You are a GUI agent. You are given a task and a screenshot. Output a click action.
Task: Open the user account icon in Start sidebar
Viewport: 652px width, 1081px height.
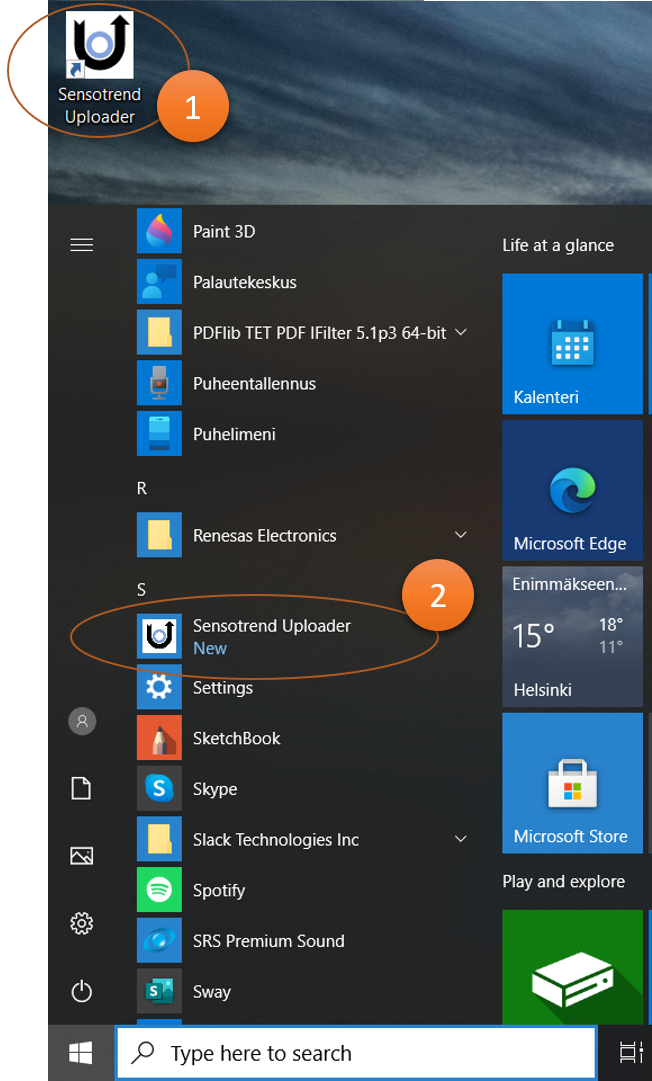pos(82,721)
